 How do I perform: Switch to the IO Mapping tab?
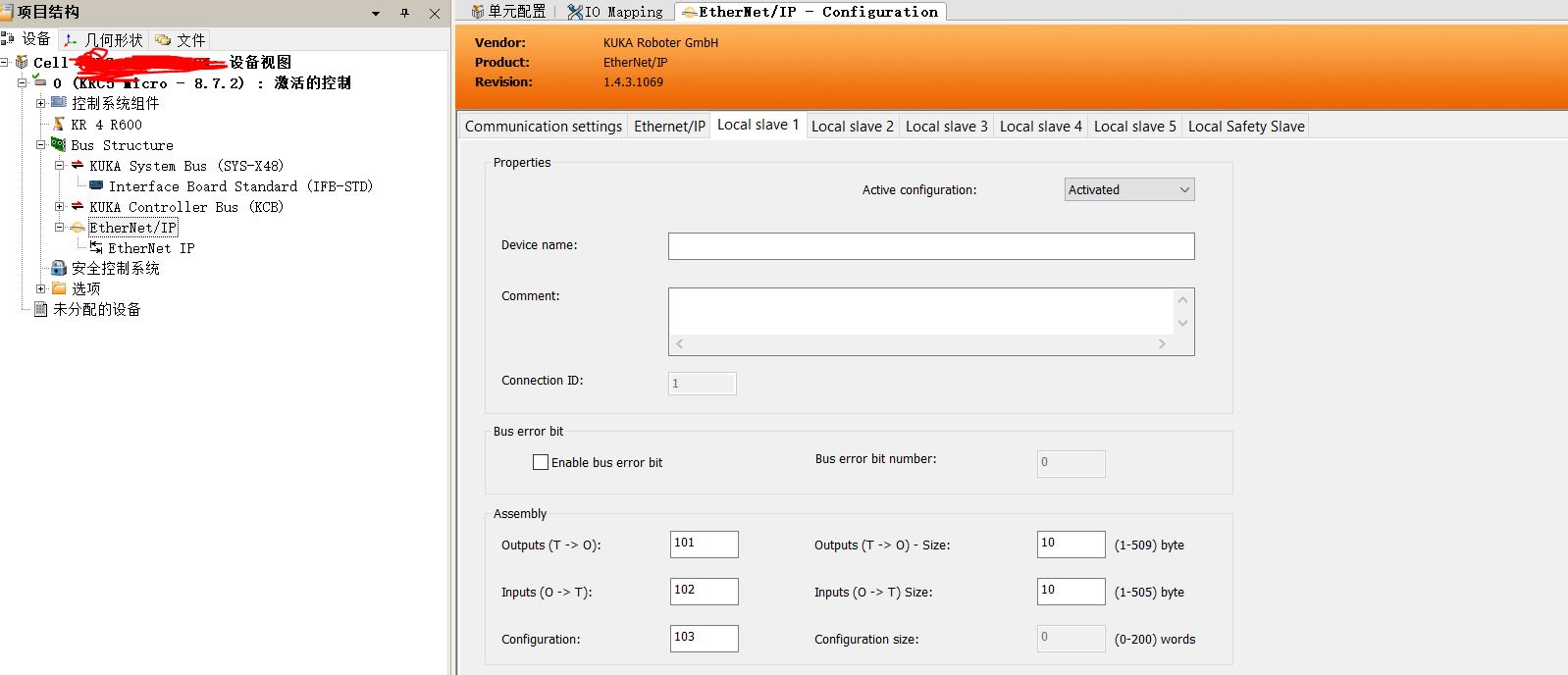click(x=615, y=12)
